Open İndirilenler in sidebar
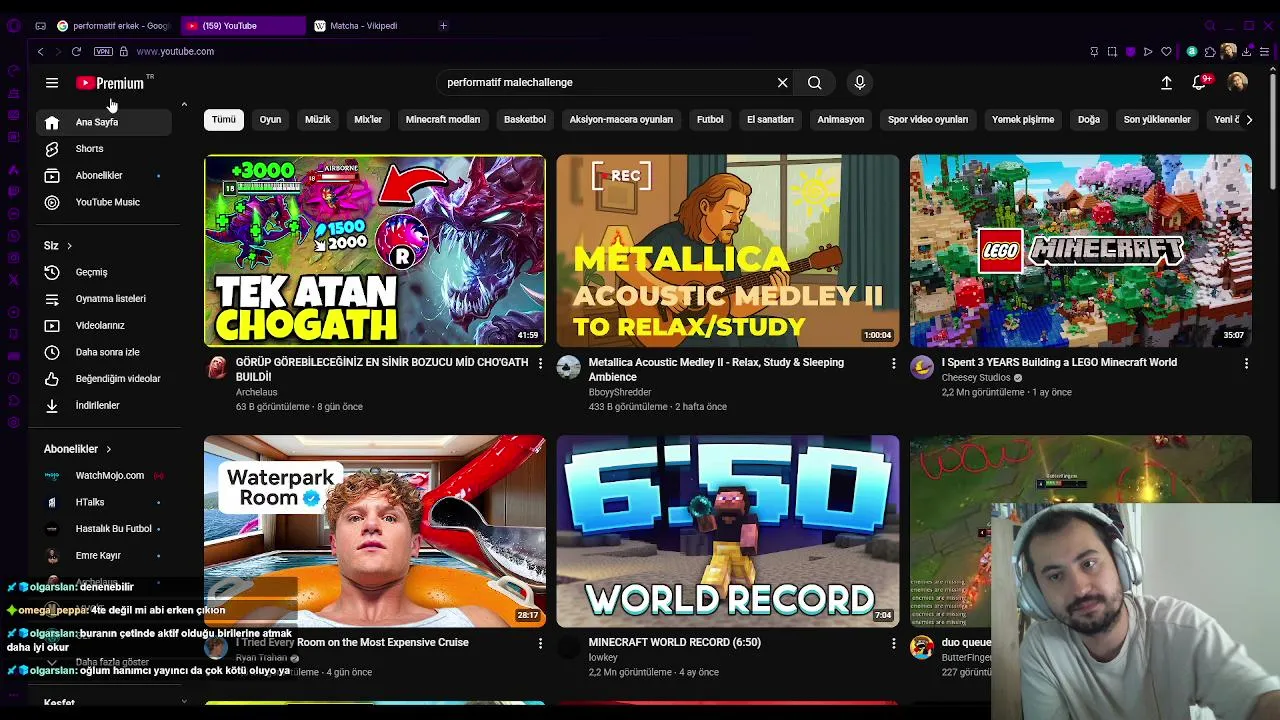This screenshot has width=1280, height=720. [104, 405]
